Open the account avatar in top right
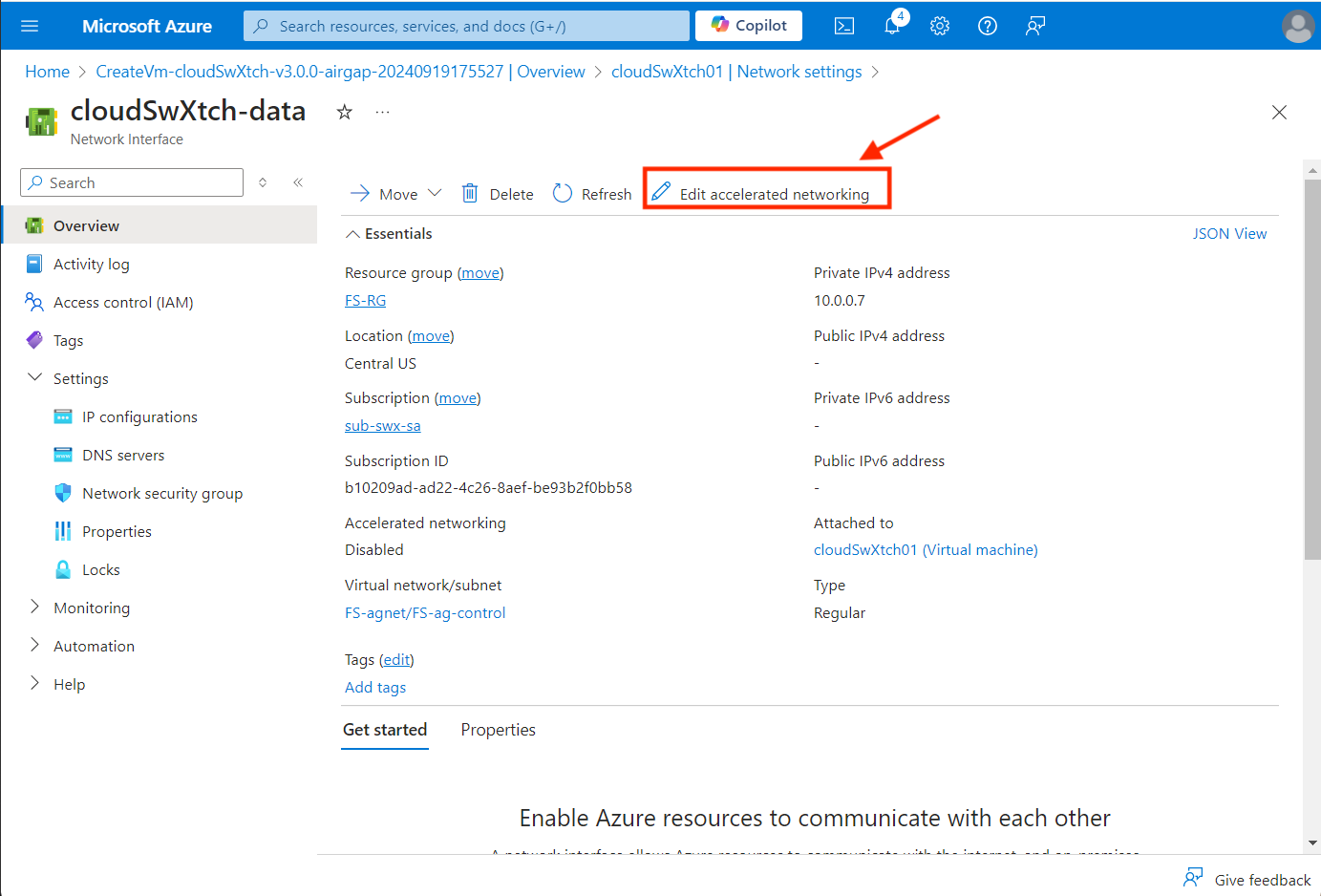The height and width of the screenshot is (896, 1321). pyautogui.click(x=1298, y=26)
